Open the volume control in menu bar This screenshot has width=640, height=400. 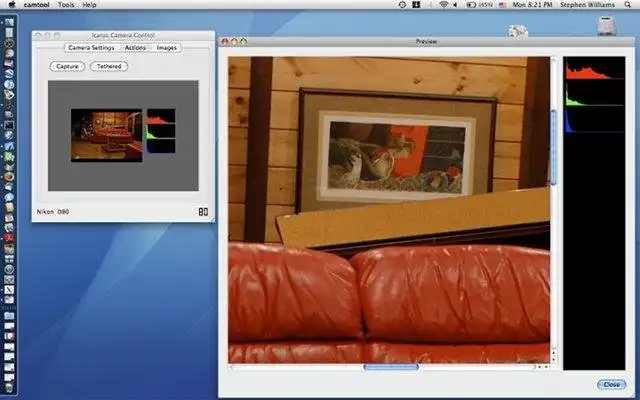(x=455, y=5)
